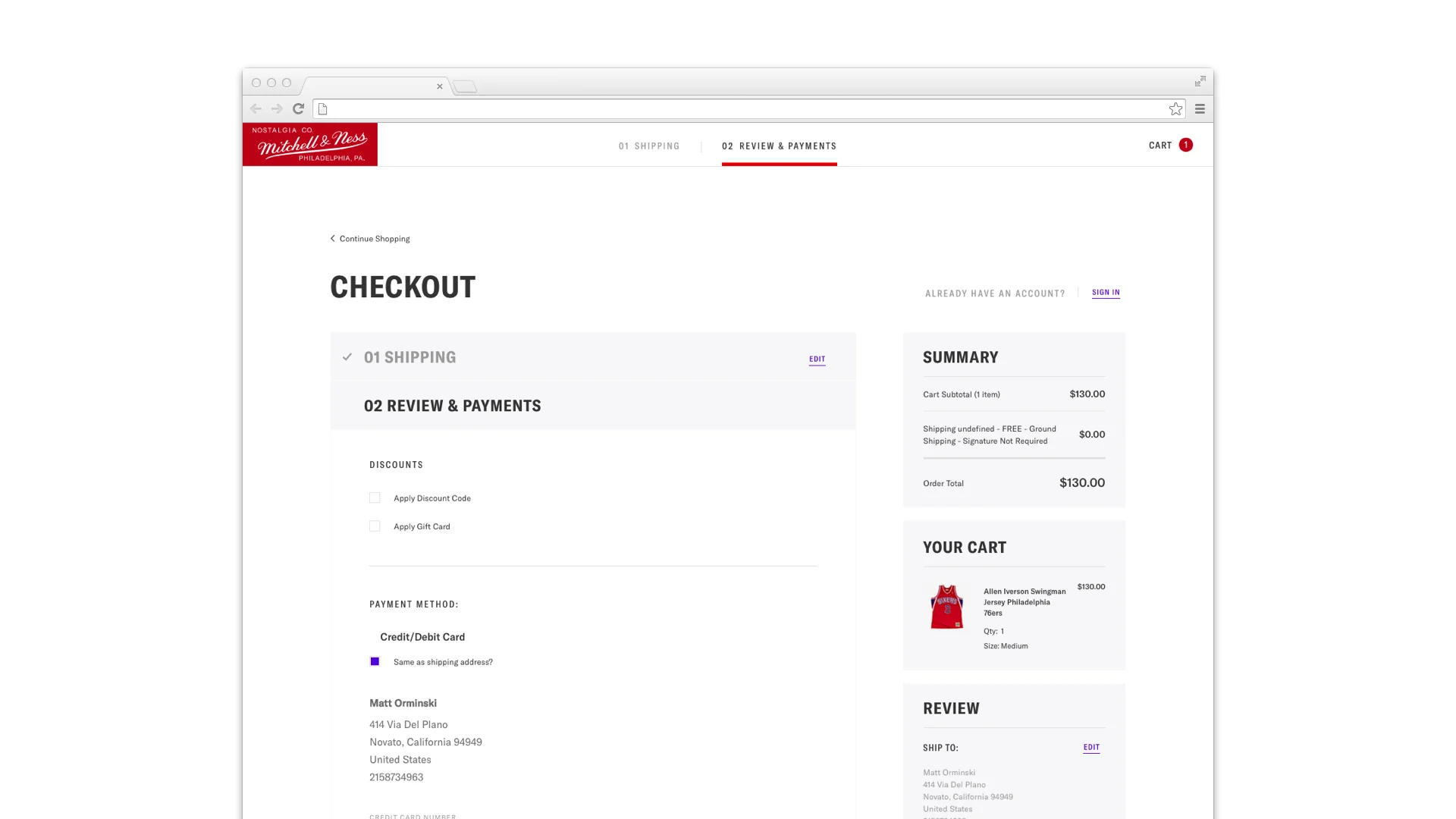Select 02 Review & Payments tab
The width and height of the screenshot is (1456, 819).
click(779, 146)
